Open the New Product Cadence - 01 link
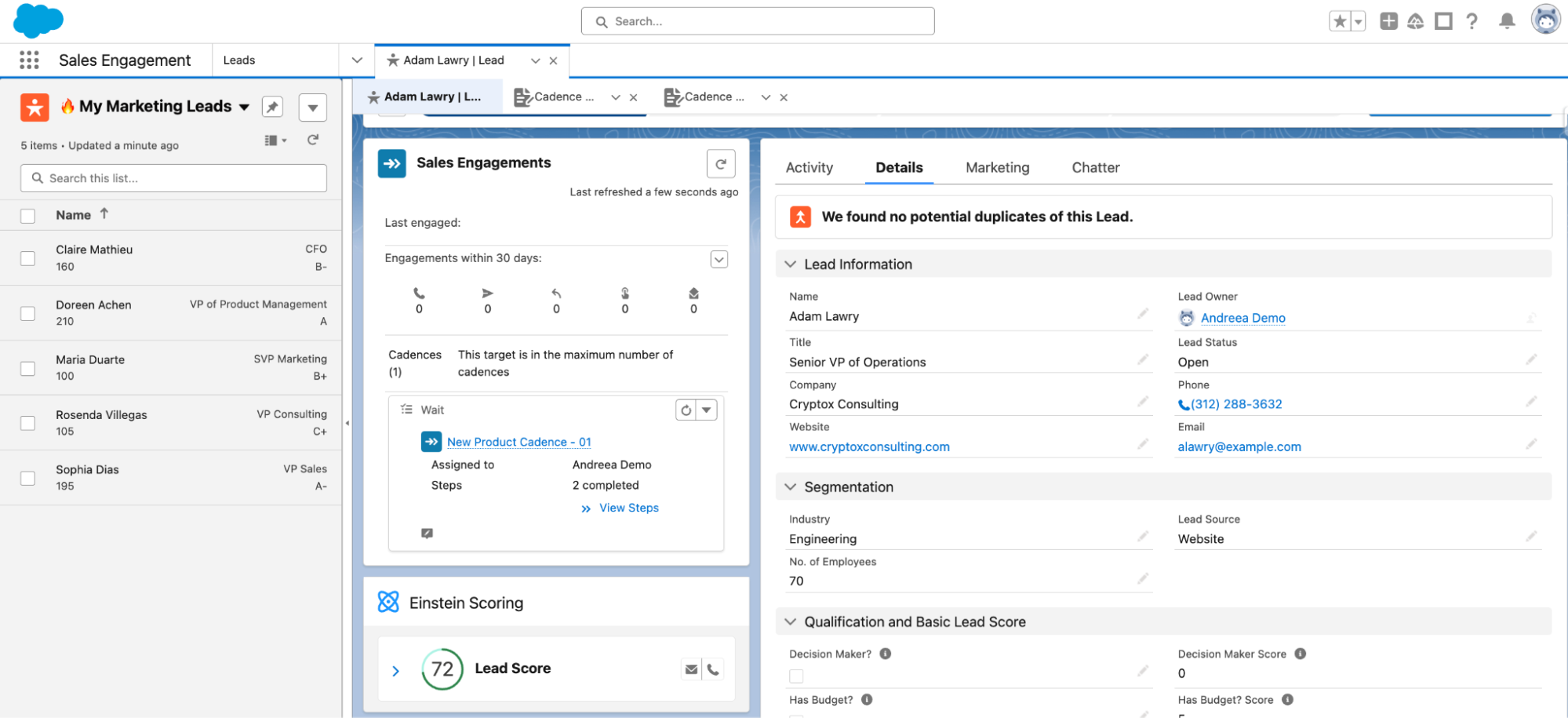The image size is (1568, 718). [519, 442]
